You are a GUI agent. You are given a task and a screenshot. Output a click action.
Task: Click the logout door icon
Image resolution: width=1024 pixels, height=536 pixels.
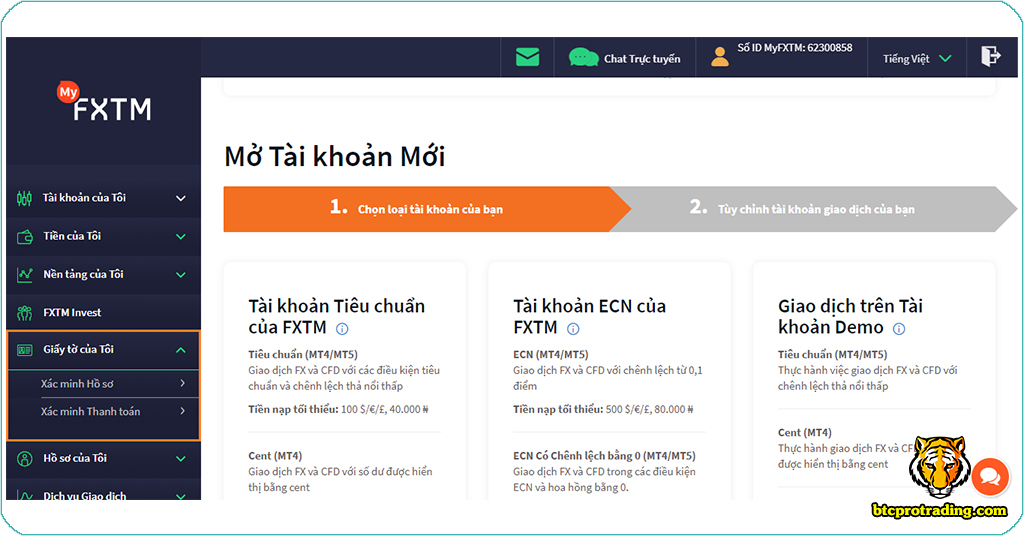(x=991, y=56)
